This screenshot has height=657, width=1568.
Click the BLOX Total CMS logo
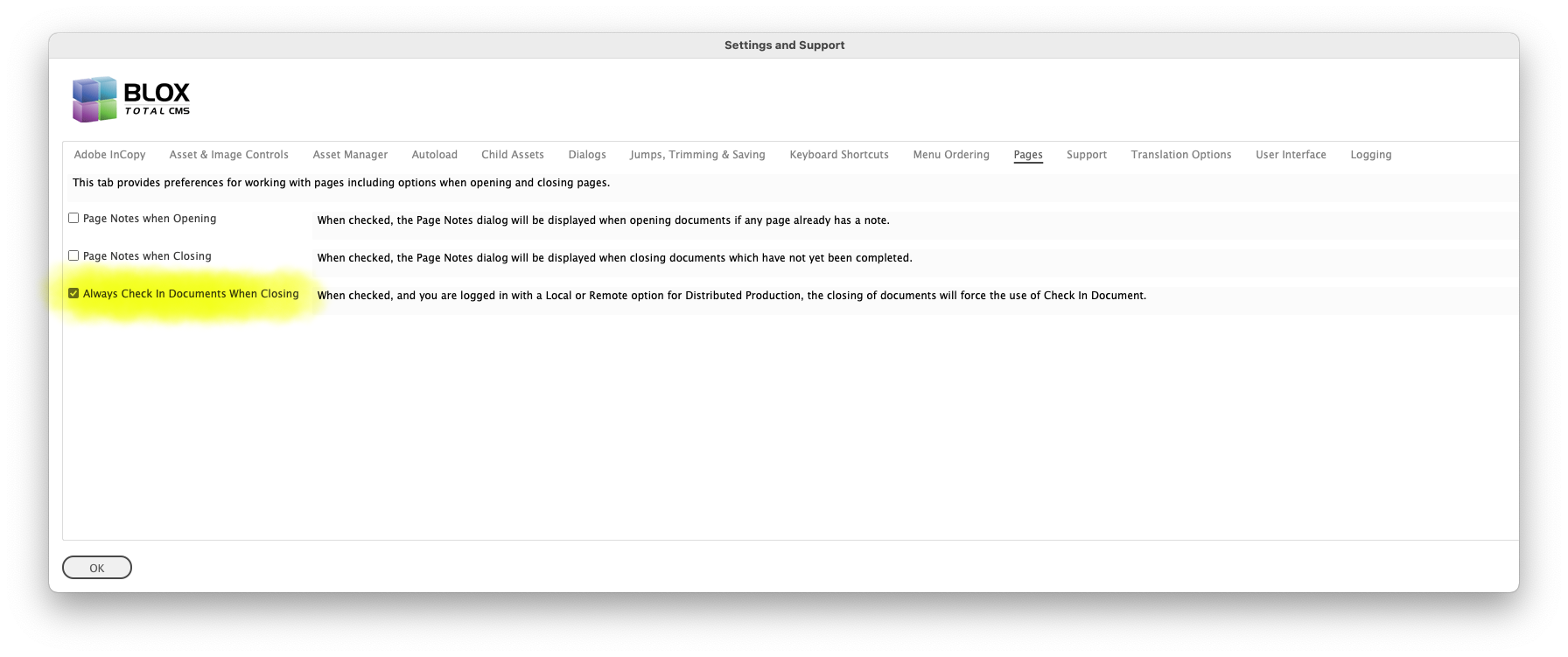click(131, 99)
